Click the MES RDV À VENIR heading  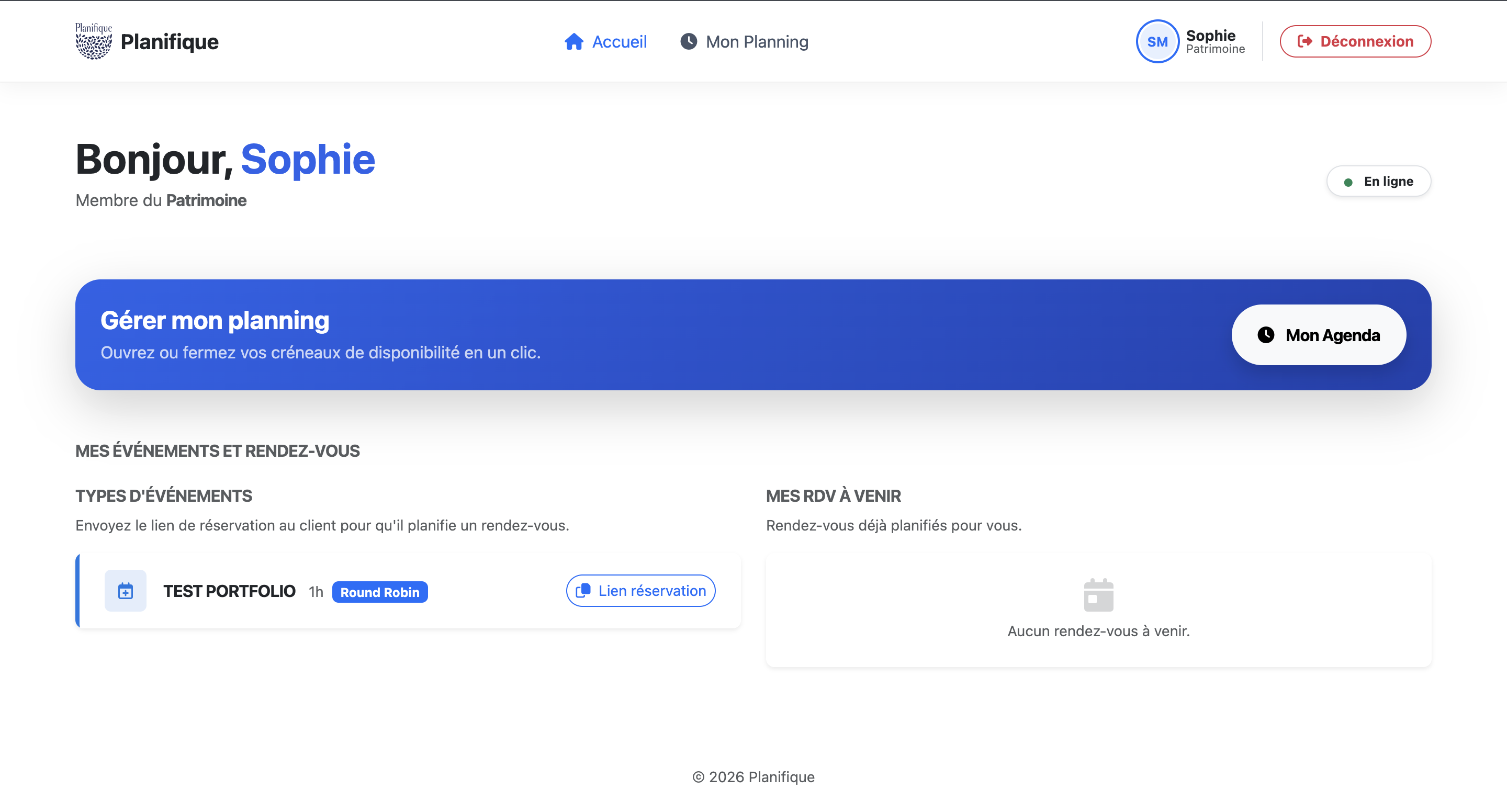click(x=833, y=496)
